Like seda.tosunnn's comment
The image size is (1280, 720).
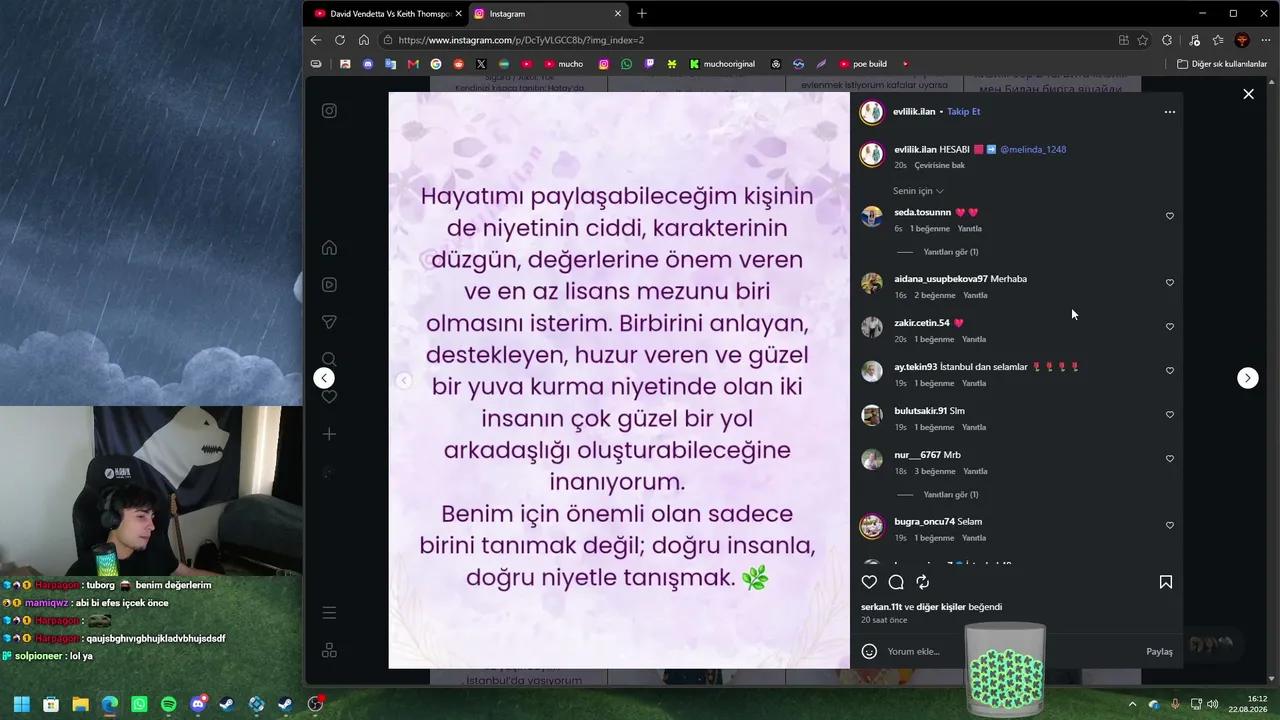(1170, 216)
